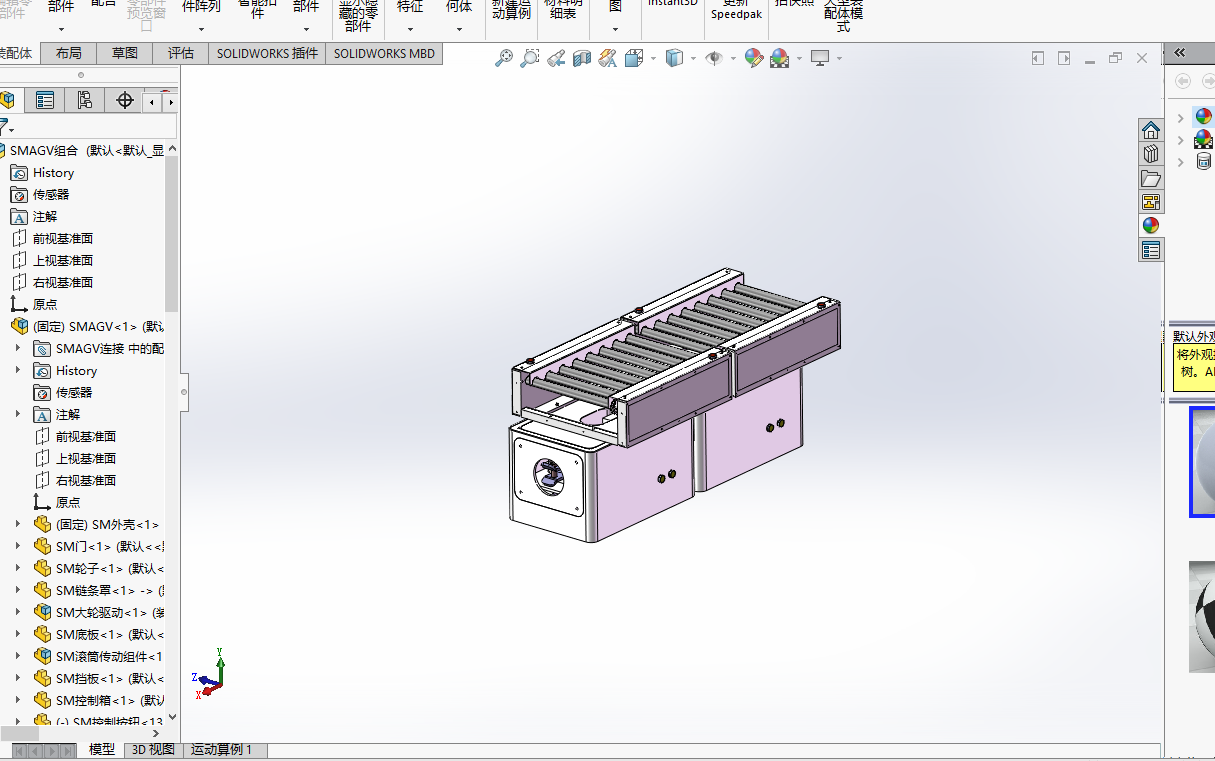This screenshot has height=761, width=1215.
Task: Open the Custom Properties task pane icon
Action: (x=1151, y=250)
